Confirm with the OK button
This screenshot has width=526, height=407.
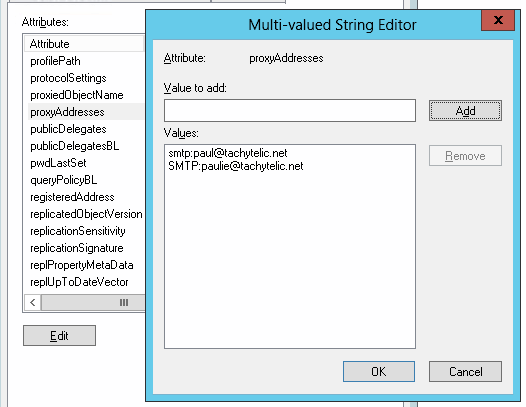379,371
